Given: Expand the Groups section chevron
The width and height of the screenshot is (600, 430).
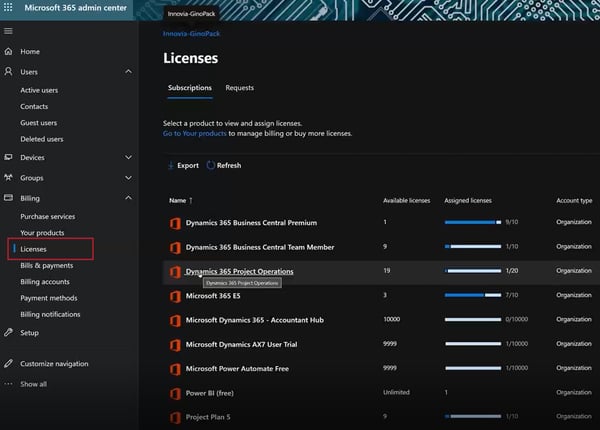Looking at the screenshot, I should (129, 178).
